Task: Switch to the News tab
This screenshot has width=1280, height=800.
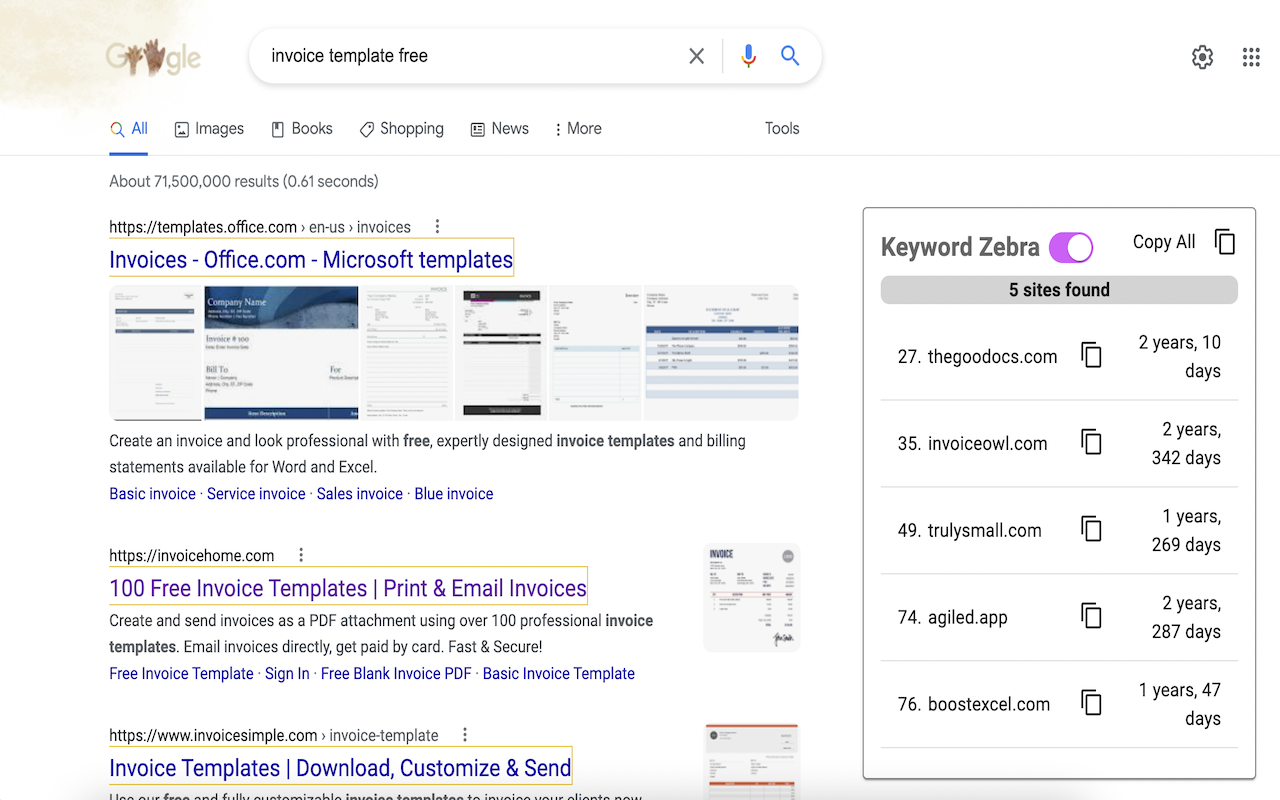Action: (500, 129)
